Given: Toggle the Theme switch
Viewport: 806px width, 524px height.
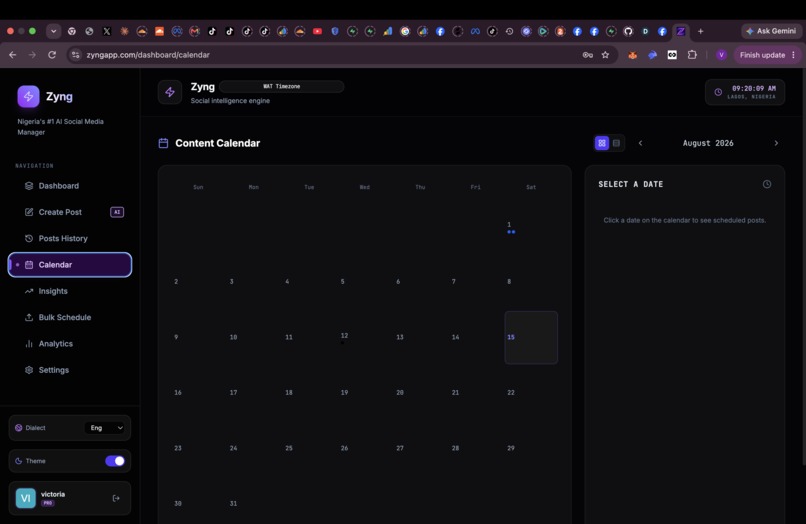Looking at the screenshot, I should point(115,461).
